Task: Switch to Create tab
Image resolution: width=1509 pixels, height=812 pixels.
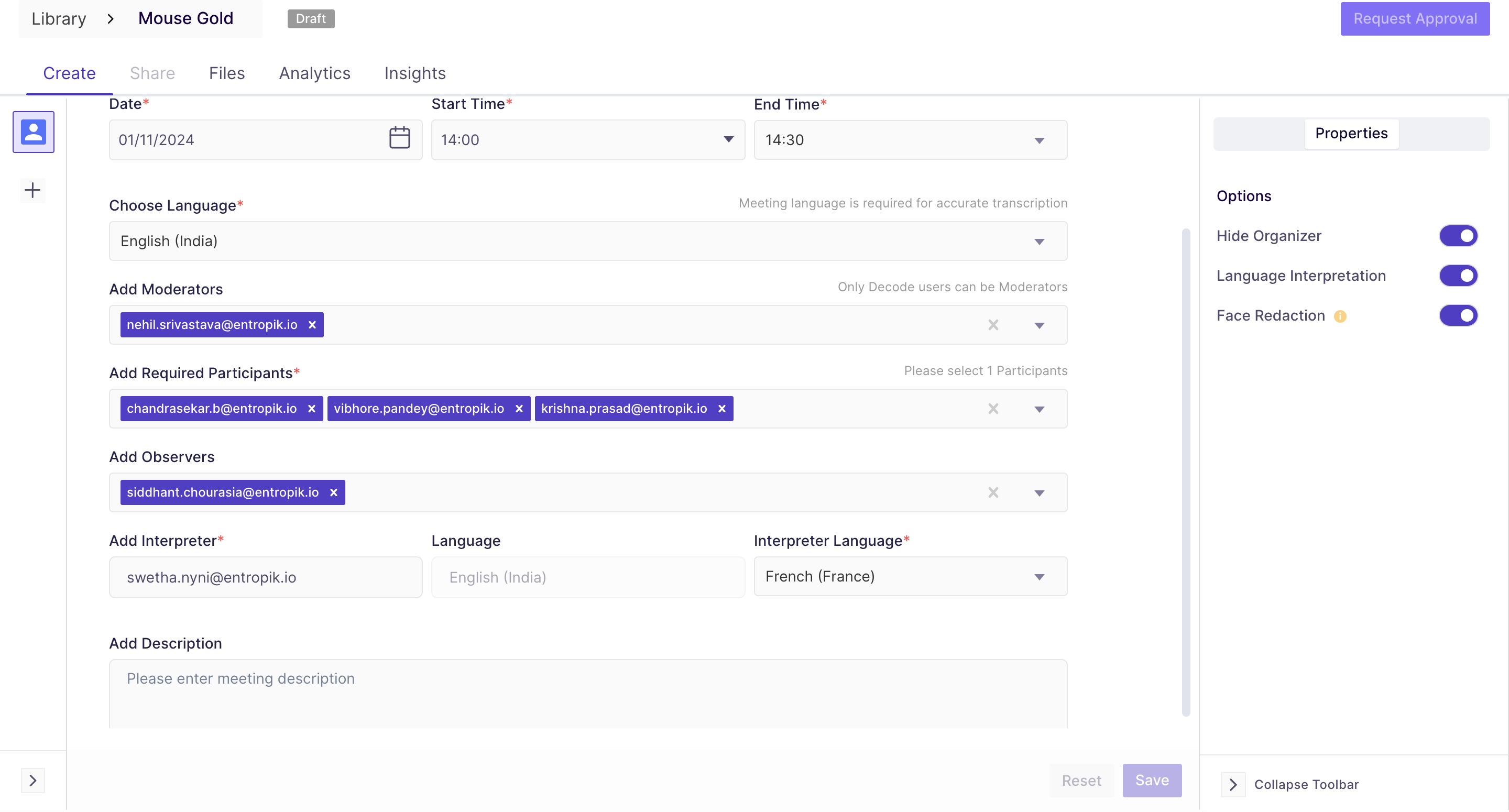Action: pyautogui.click(x=69, y=73)
